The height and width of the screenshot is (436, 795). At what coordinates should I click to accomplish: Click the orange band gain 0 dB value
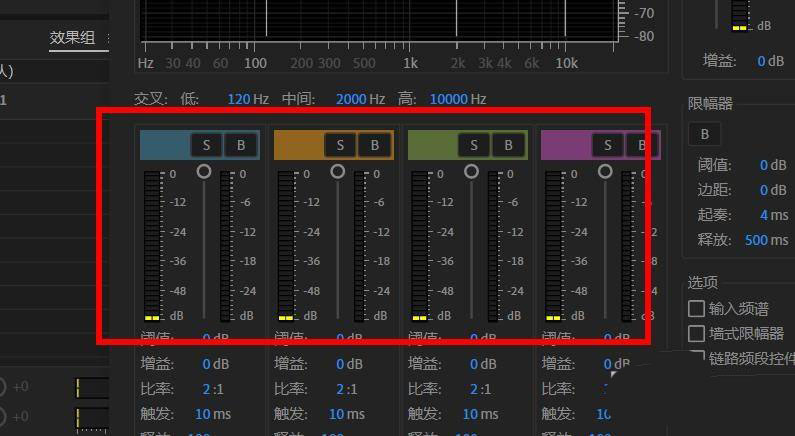[x=340, y=364]
